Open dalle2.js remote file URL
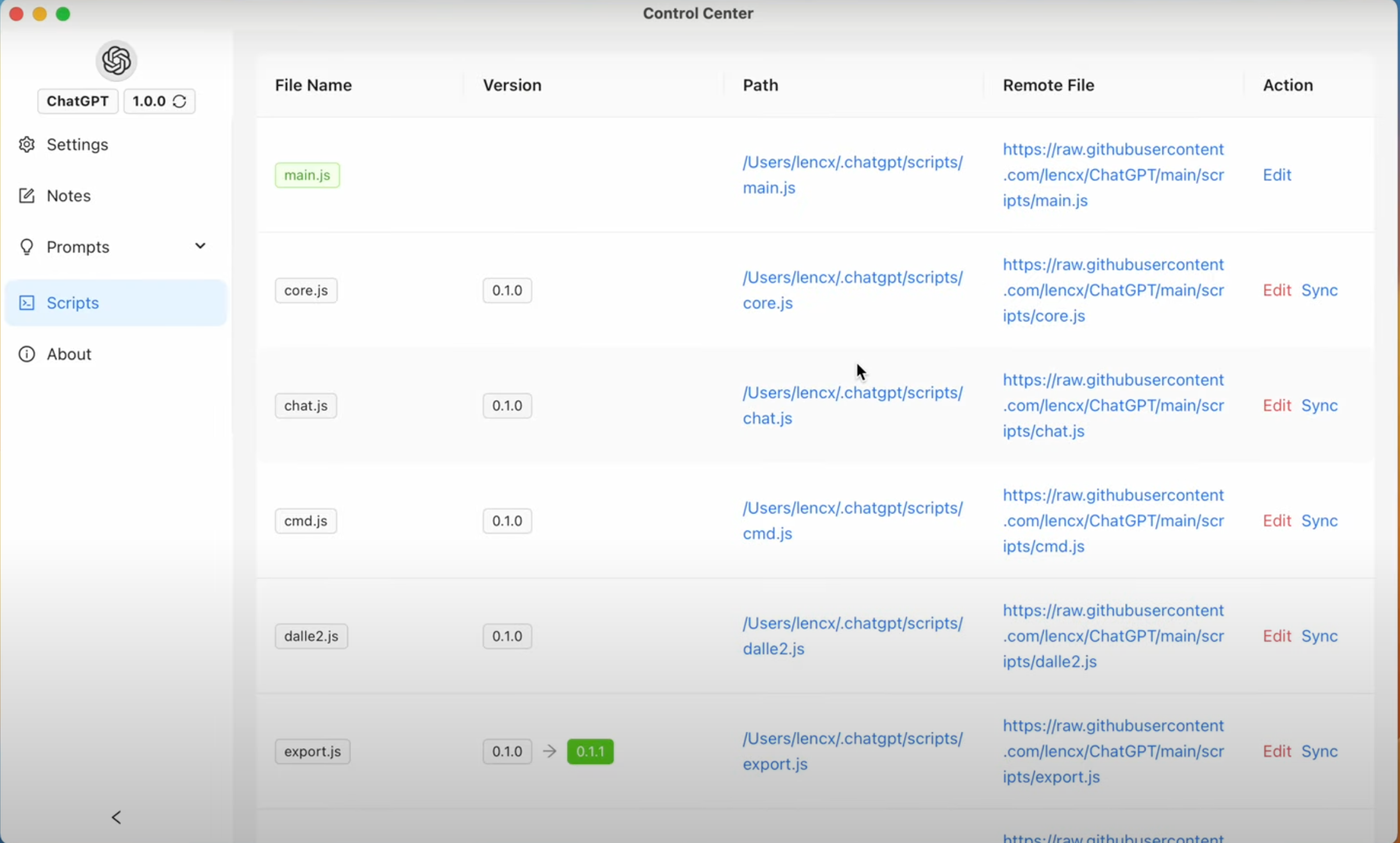 tap(1113, 636)
